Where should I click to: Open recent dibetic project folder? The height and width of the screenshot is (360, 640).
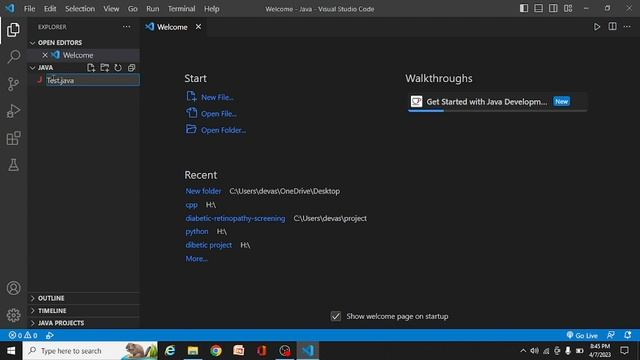tap(209, 245)
